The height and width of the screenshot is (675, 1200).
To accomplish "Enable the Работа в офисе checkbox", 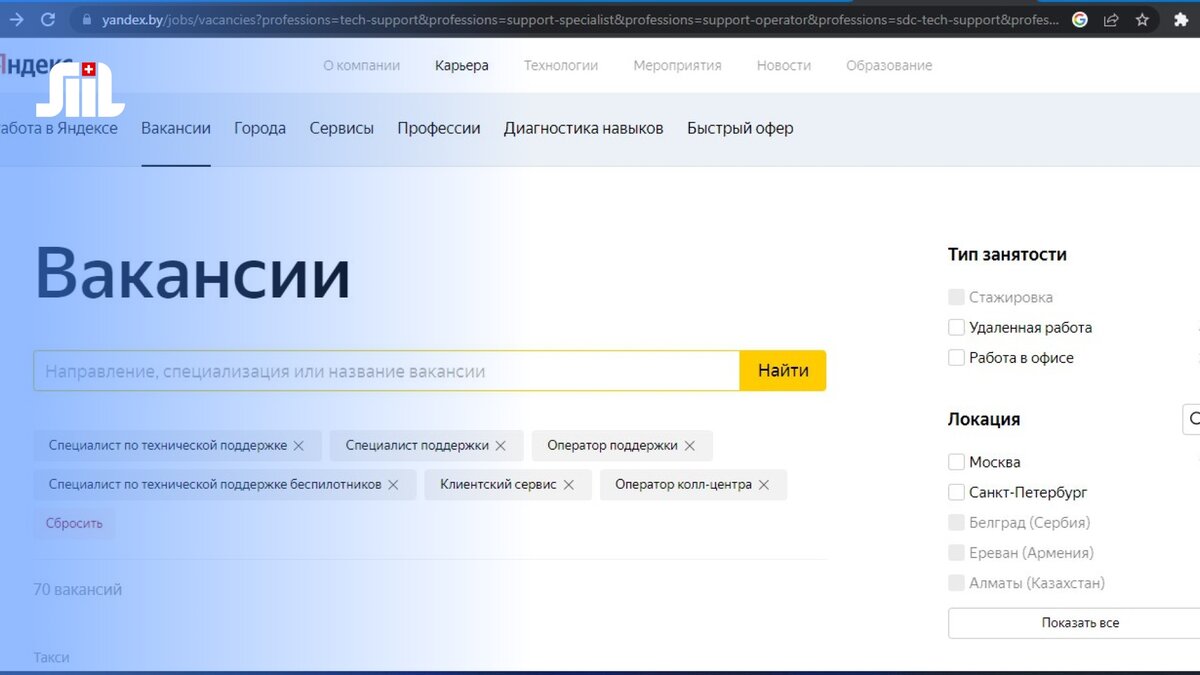I will [956, 357].
